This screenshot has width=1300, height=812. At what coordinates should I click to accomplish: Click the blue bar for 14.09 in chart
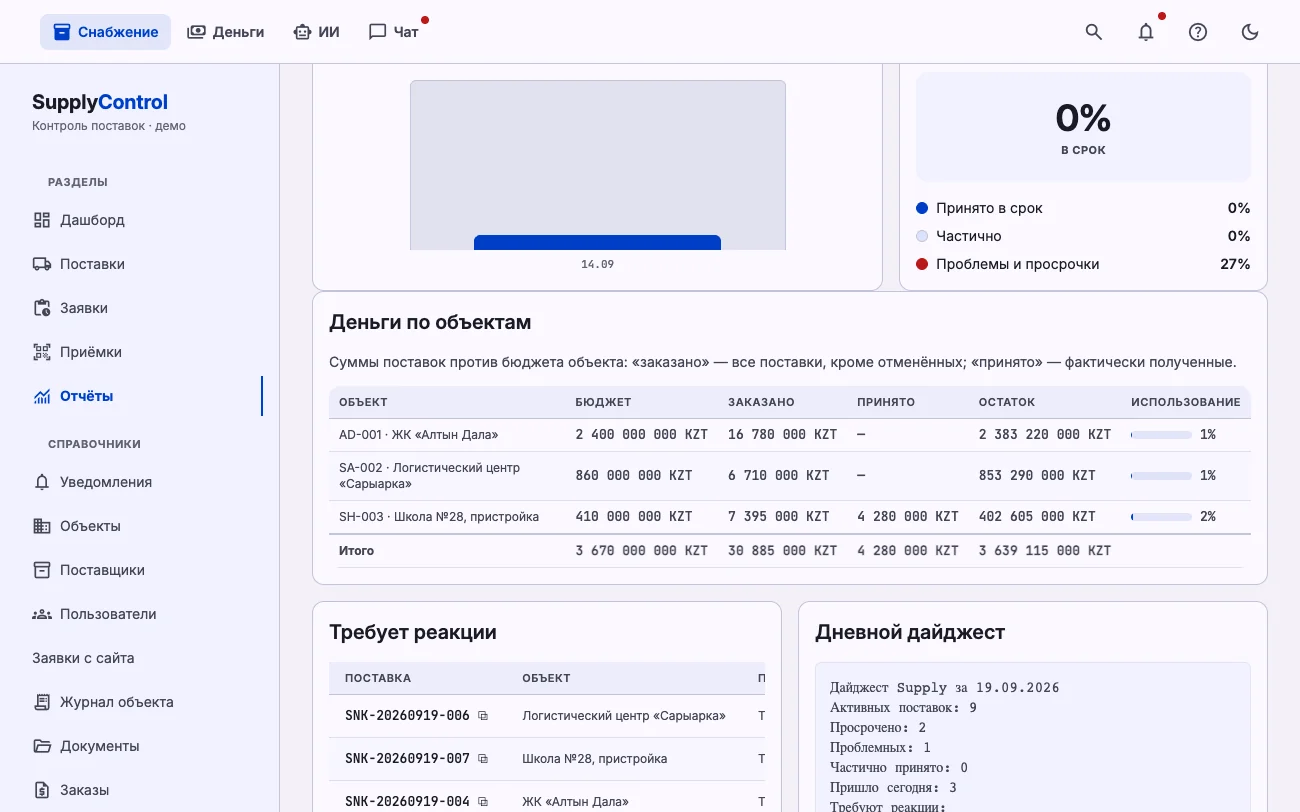point(597,242)
